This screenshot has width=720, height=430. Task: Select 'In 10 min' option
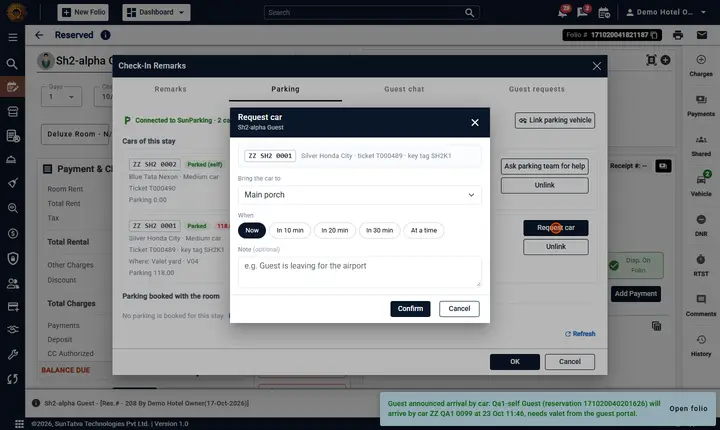pos(290,230)
